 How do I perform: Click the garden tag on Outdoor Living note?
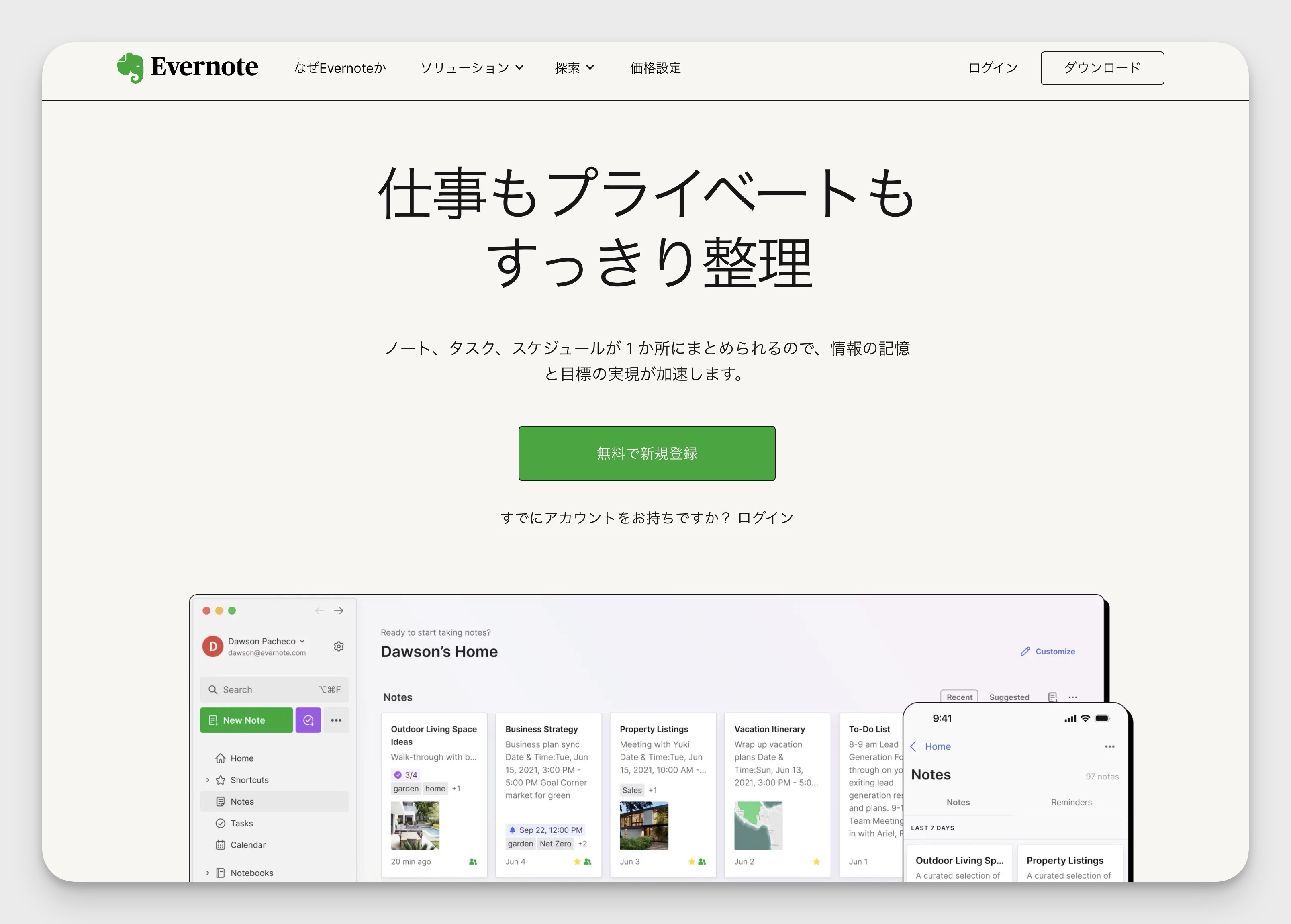[406, 789]
